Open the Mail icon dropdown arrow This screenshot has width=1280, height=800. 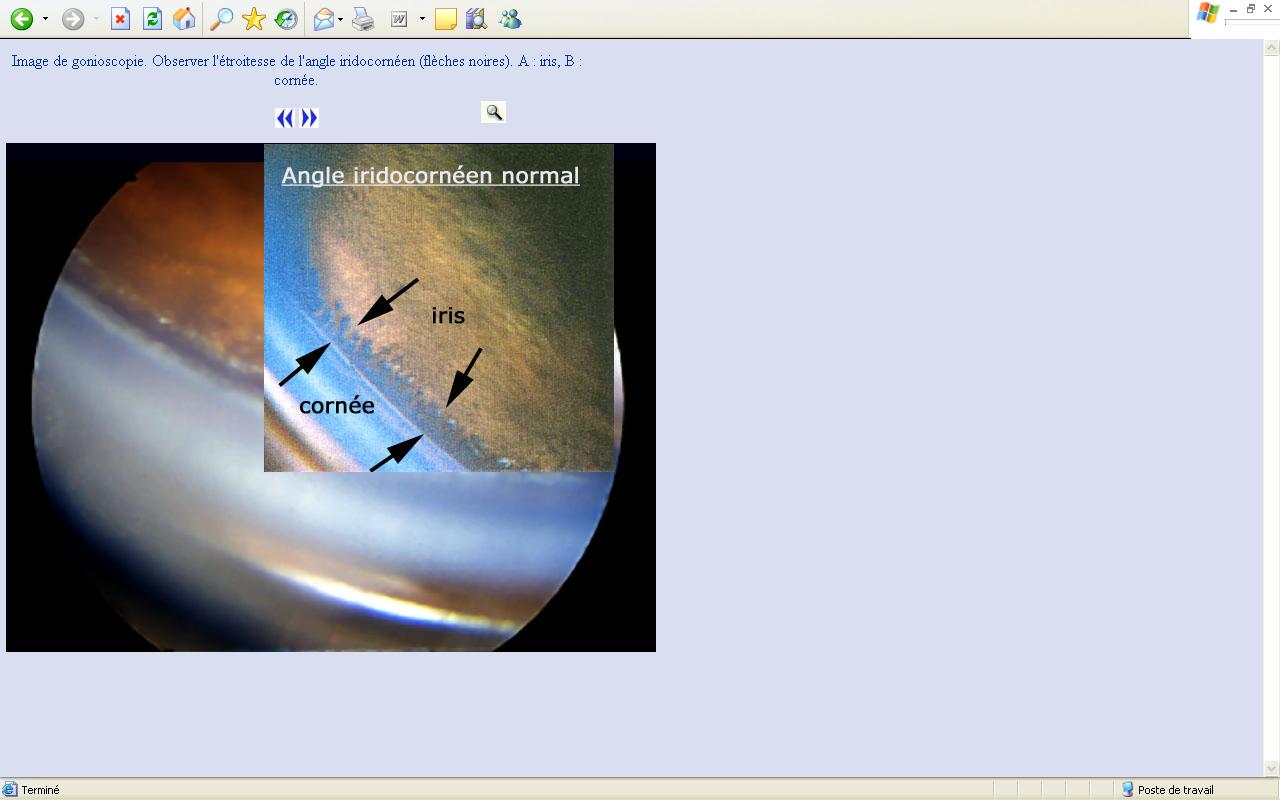tap(341, 19)
